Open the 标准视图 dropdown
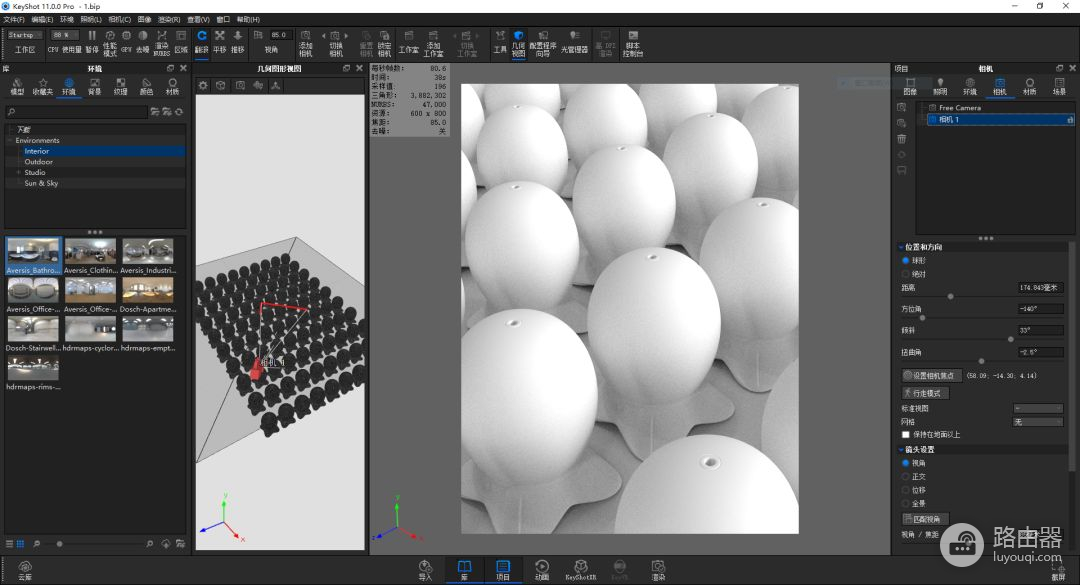Image resolution: width=1080 pixels, height=585 pixels. tap(1037, 408)
